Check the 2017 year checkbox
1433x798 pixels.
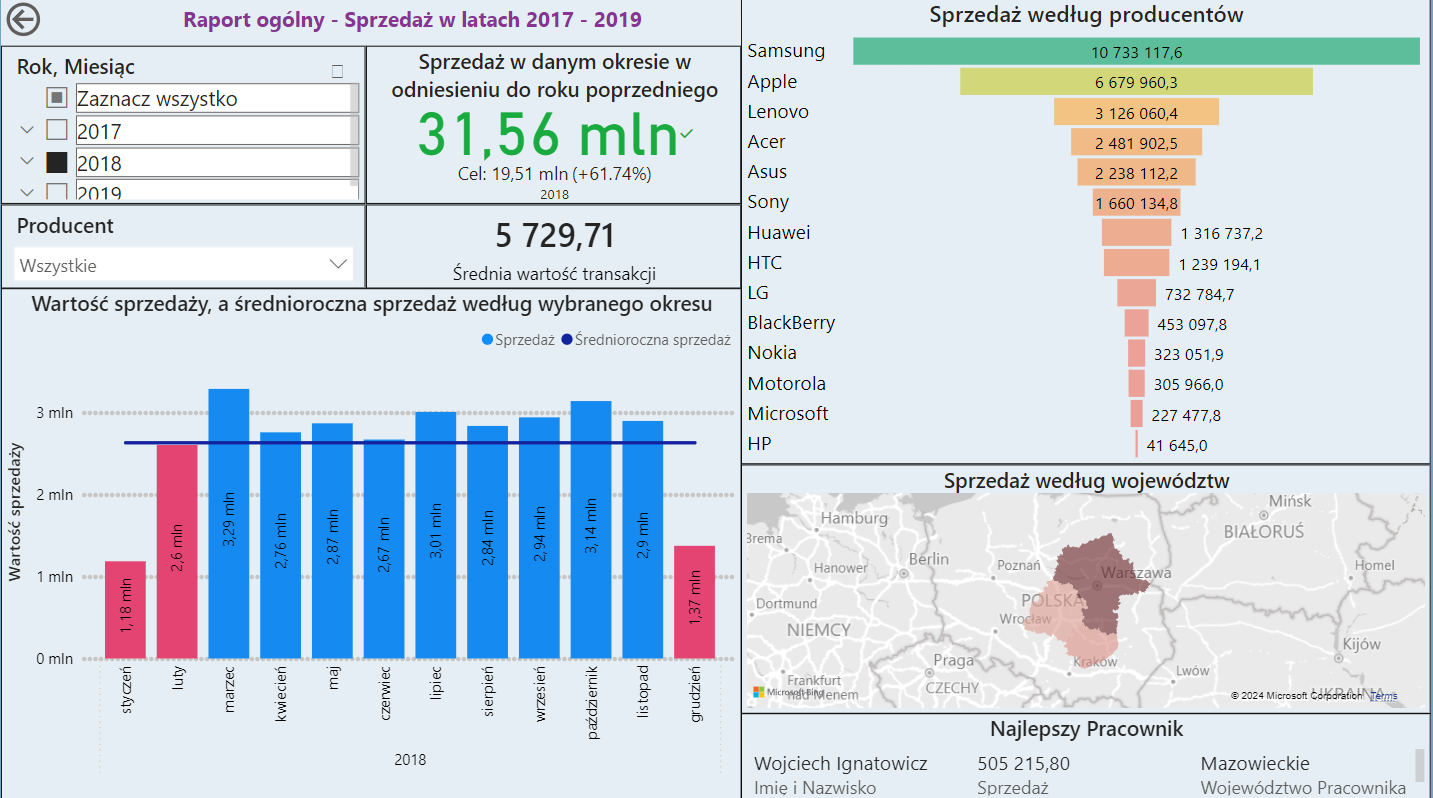tap(57, 130)
